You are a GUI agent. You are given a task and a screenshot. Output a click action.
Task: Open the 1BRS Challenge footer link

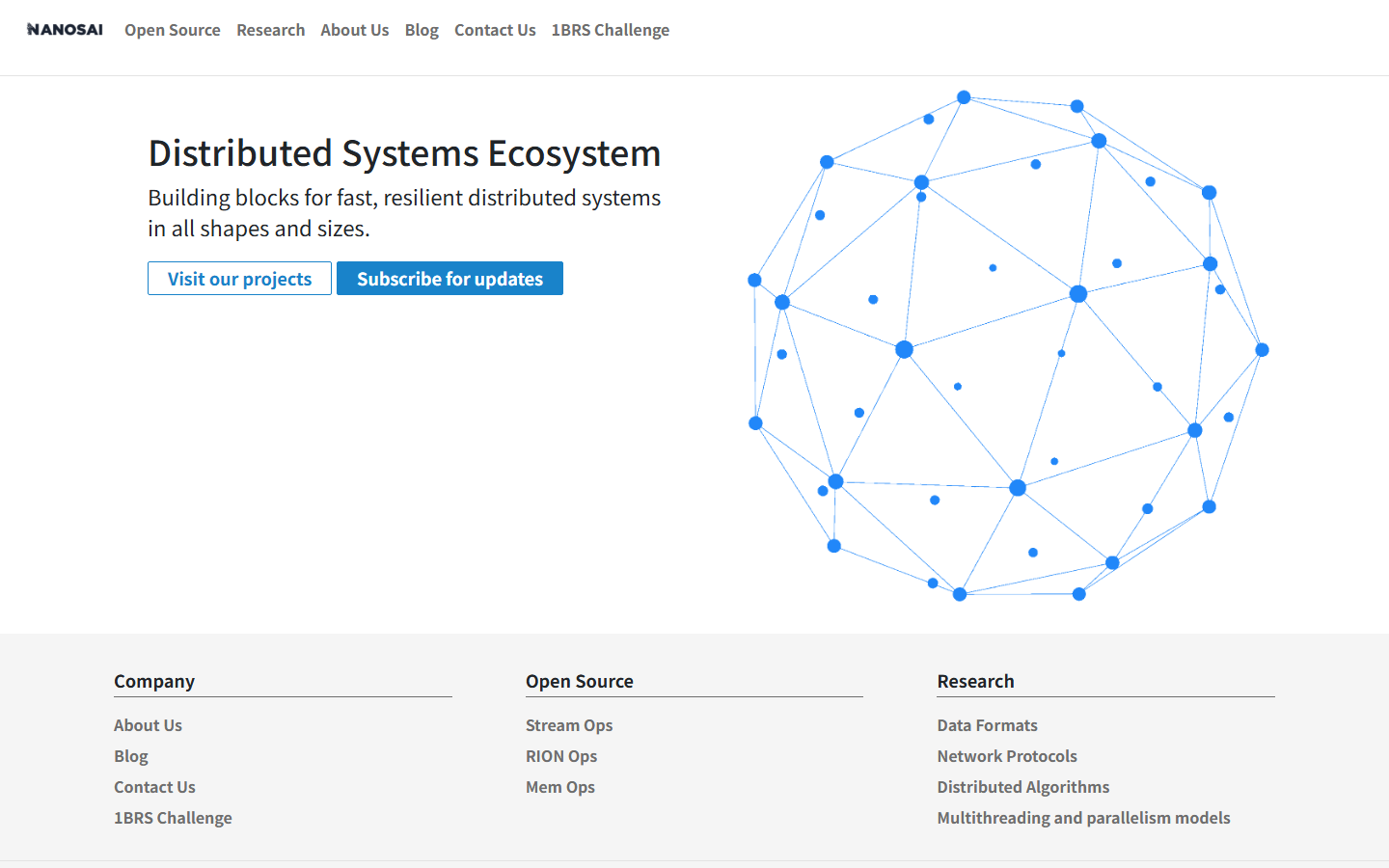pos(173,818)
